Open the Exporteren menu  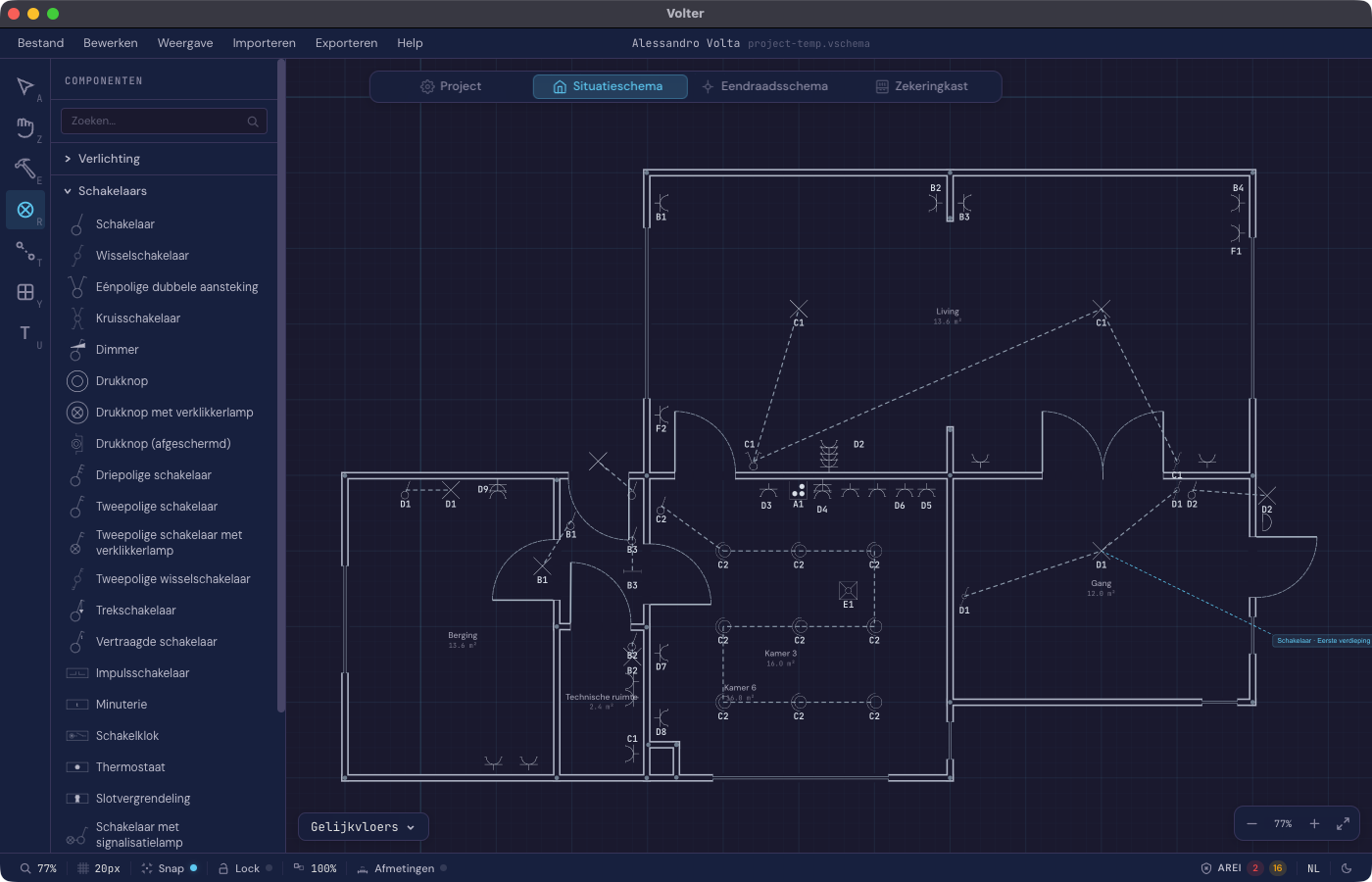tap(346, 43)
